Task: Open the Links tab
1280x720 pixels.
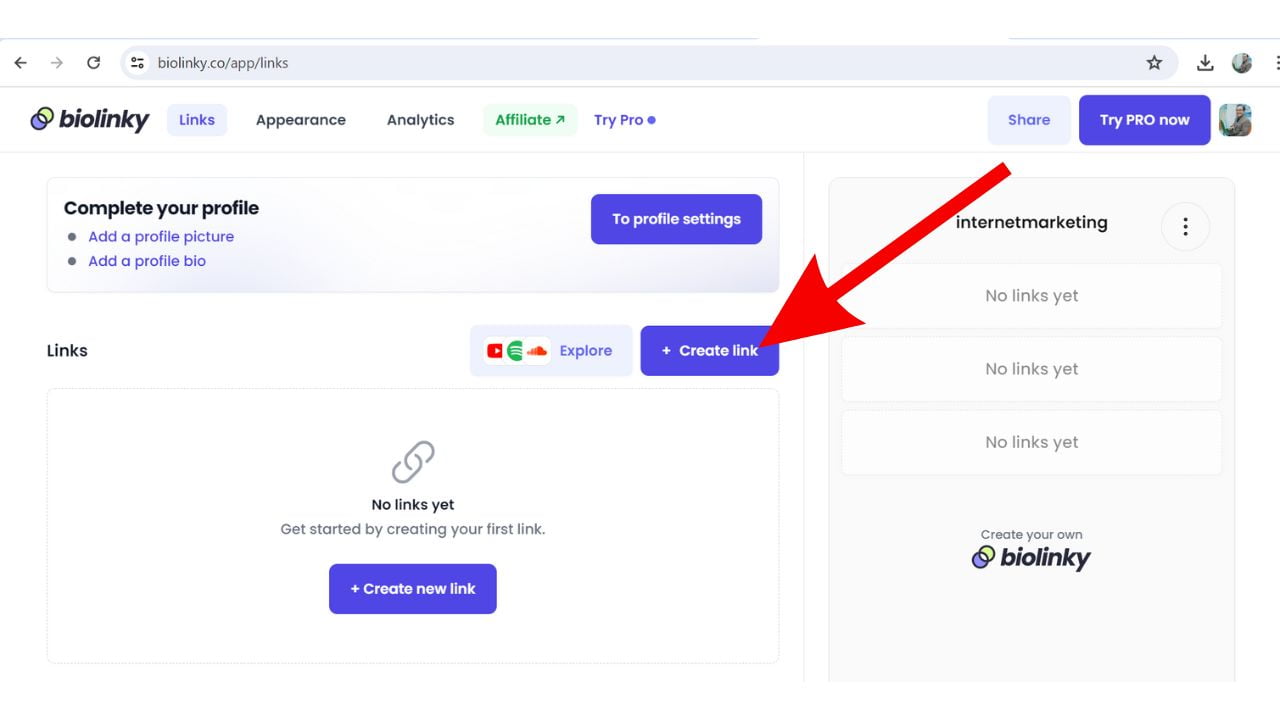Action: 197,120
